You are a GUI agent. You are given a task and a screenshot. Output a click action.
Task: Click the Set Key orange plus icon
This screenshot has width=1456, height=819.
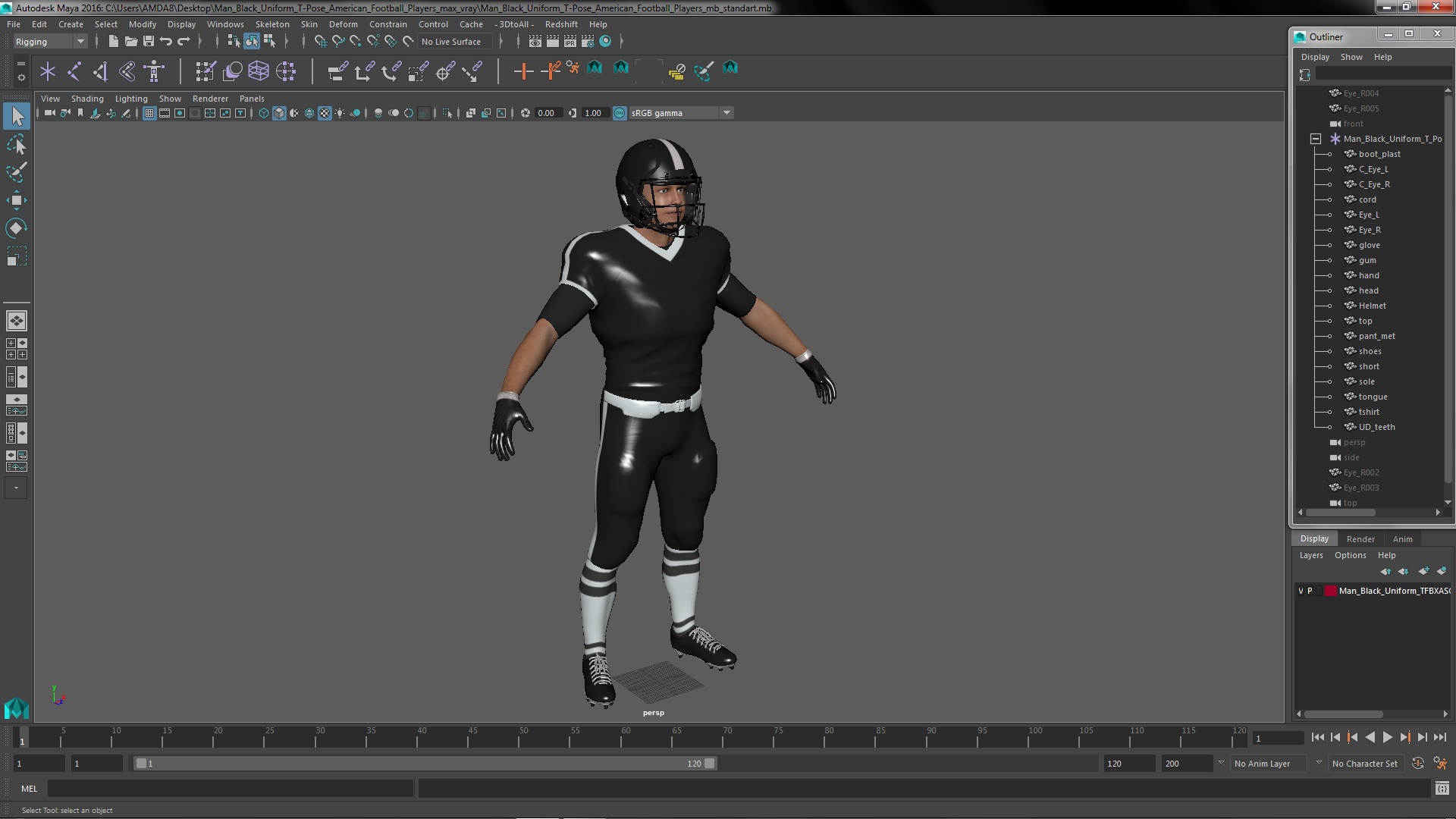(x=523, y=71)
